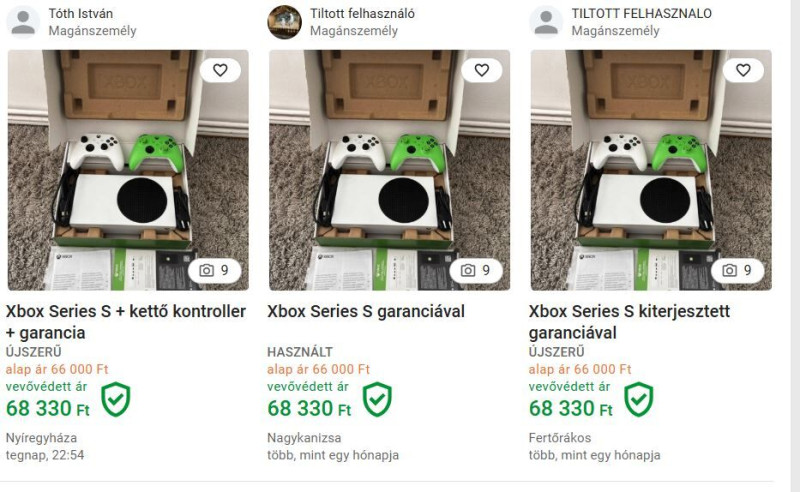Screen dimensions: 800x492
Task: Favorite the Tóth István Xbox listing
Action: pyautogui.click(x=220, y=70)
